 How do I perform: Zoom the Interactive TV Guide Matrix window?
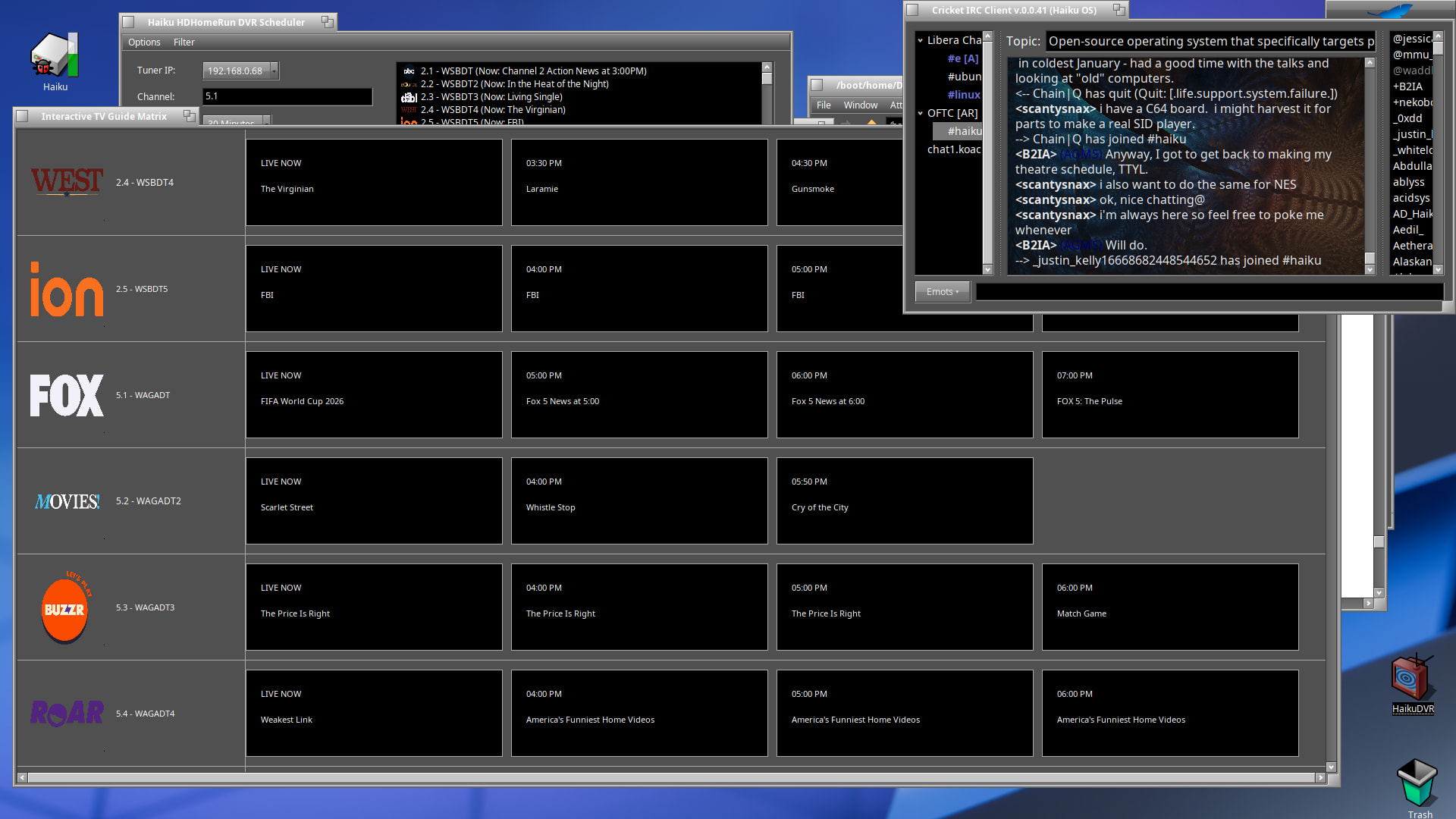189,116
